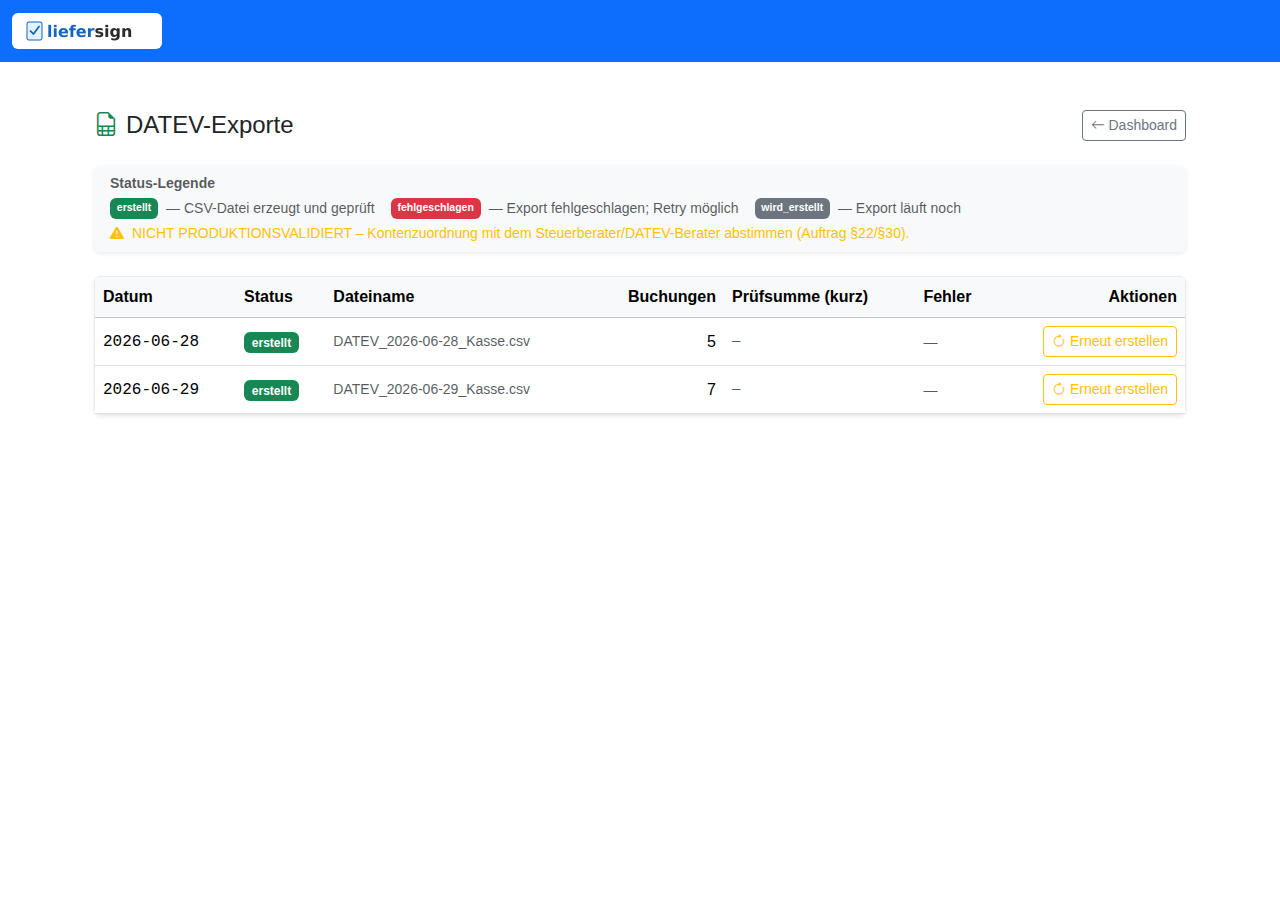1280x900 pixels.
Task: Click the red fehlgeschlagen legend badge
Action: [x=436, y=208]
